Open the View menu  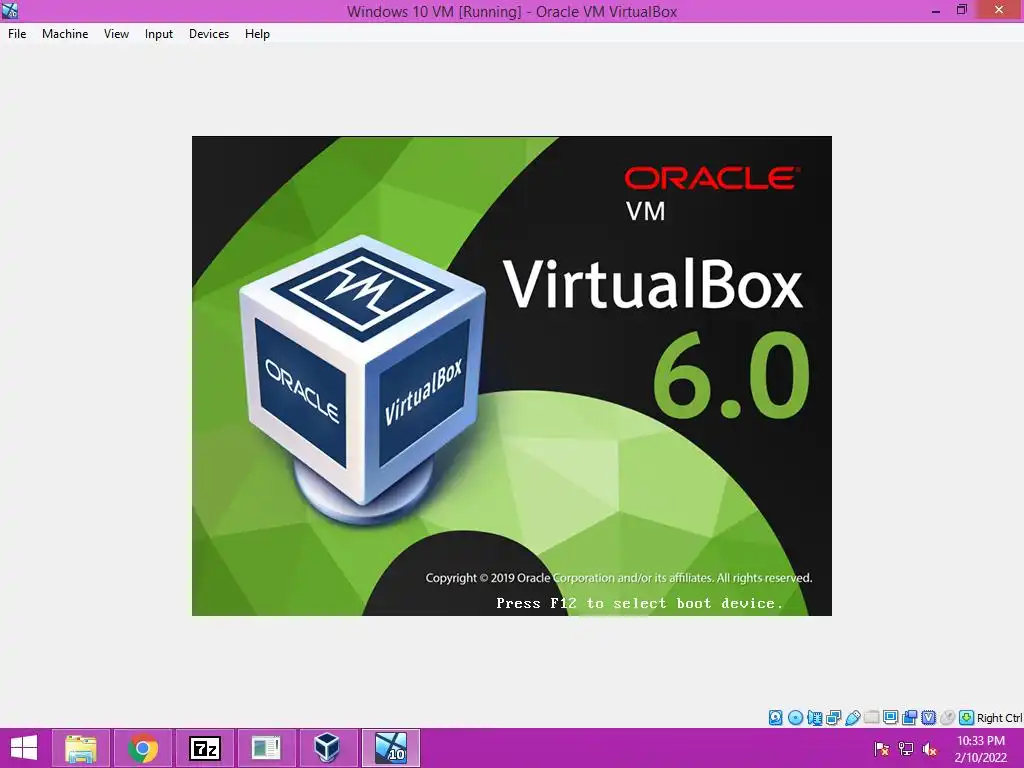click(116, 34)
